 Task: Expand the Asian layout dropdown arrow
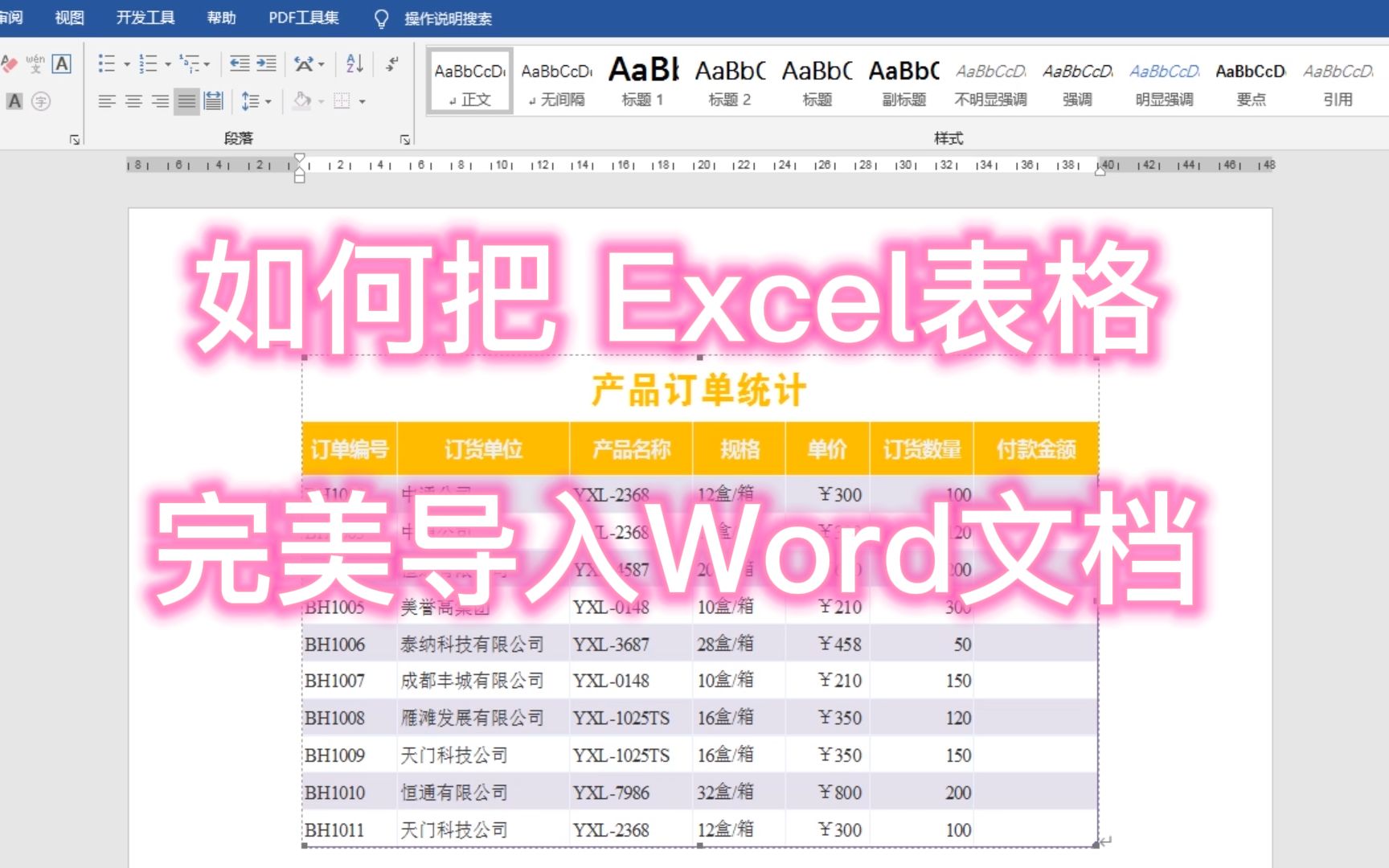click(322, 64)
